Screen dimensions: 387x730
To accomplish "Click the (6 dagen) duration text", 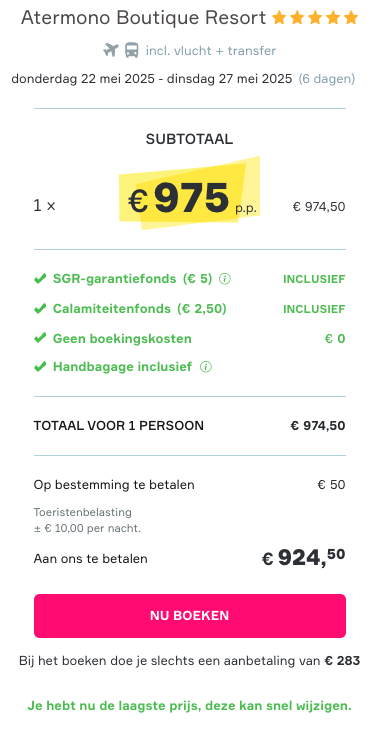I will click(x=326, y=78).
